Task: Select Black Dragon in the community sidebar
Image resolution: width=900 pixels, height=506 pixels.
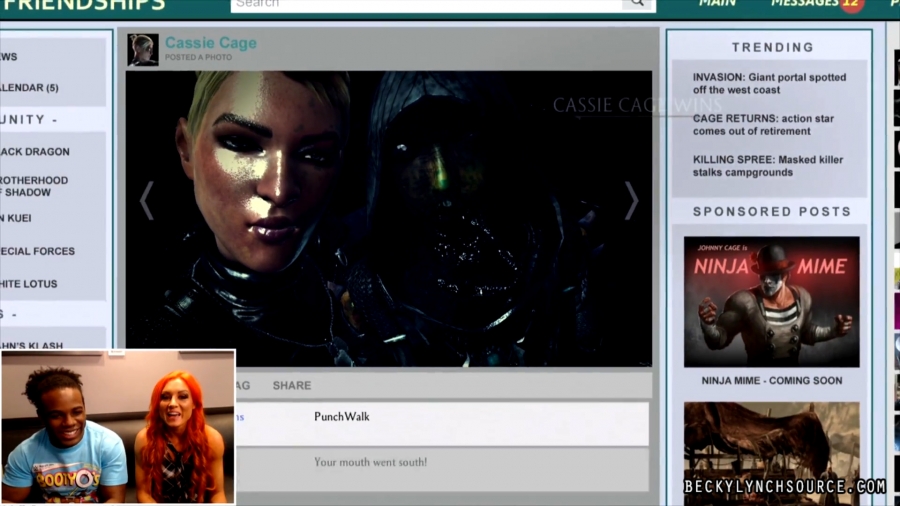Action: click(36, 152)
